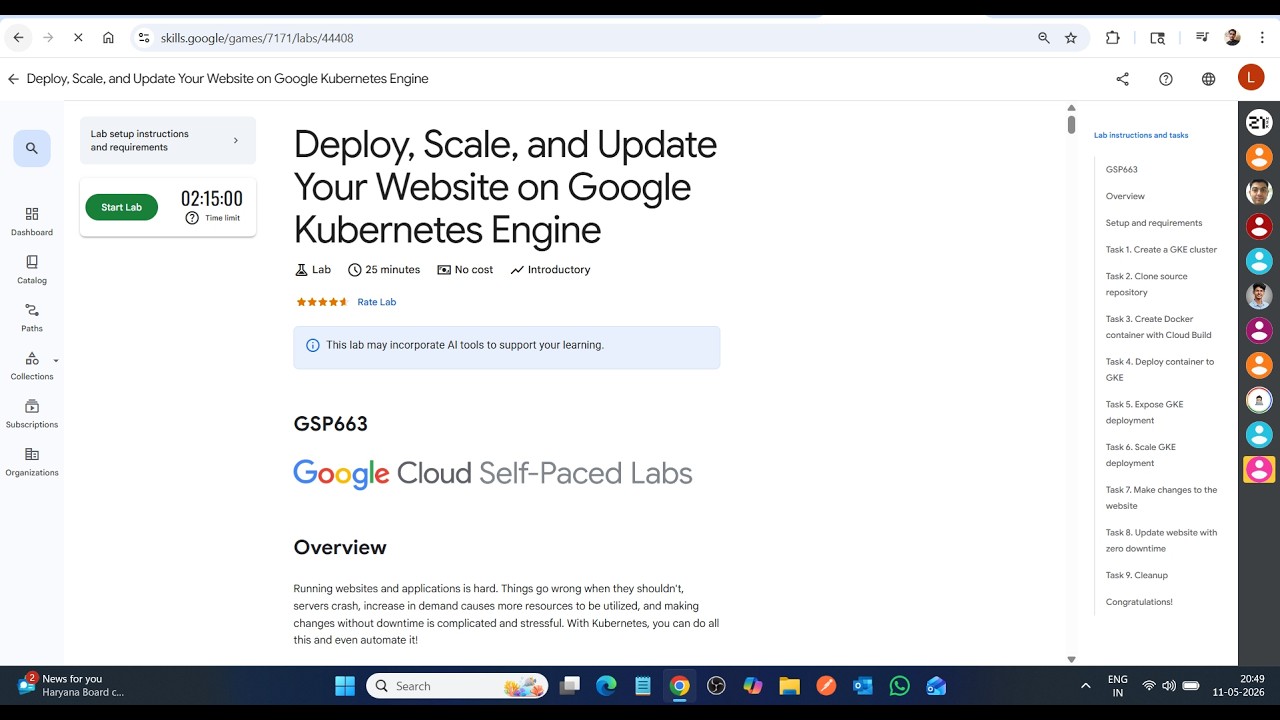Open the Collections sidebar item

click(x=32, y=366)
